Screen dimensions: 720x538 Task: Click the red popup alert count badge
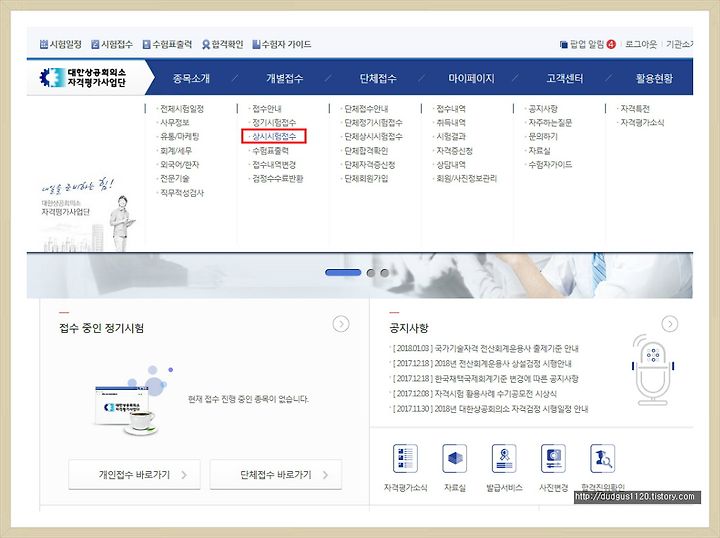[x=611, y=44]
